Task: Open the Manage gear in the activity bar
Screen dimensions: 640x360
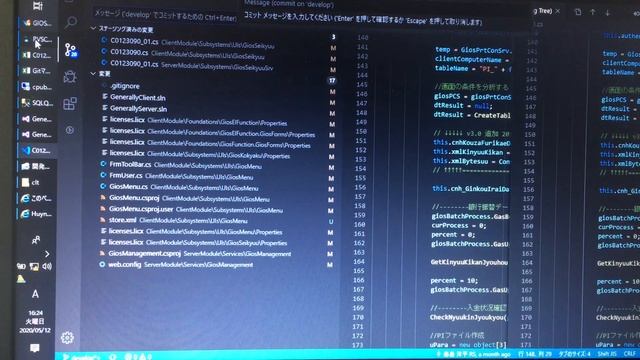Action: (67, 338)
